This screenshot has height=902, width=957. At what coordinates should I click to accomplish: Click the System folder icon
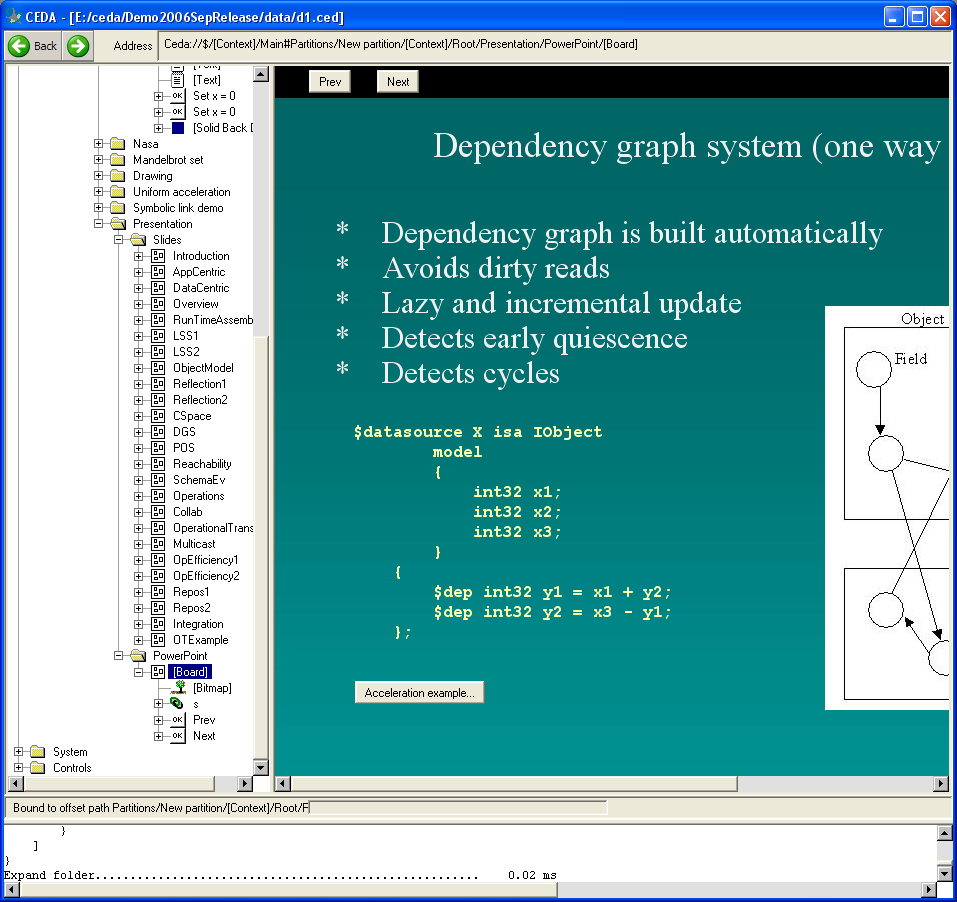click(38, 752)
